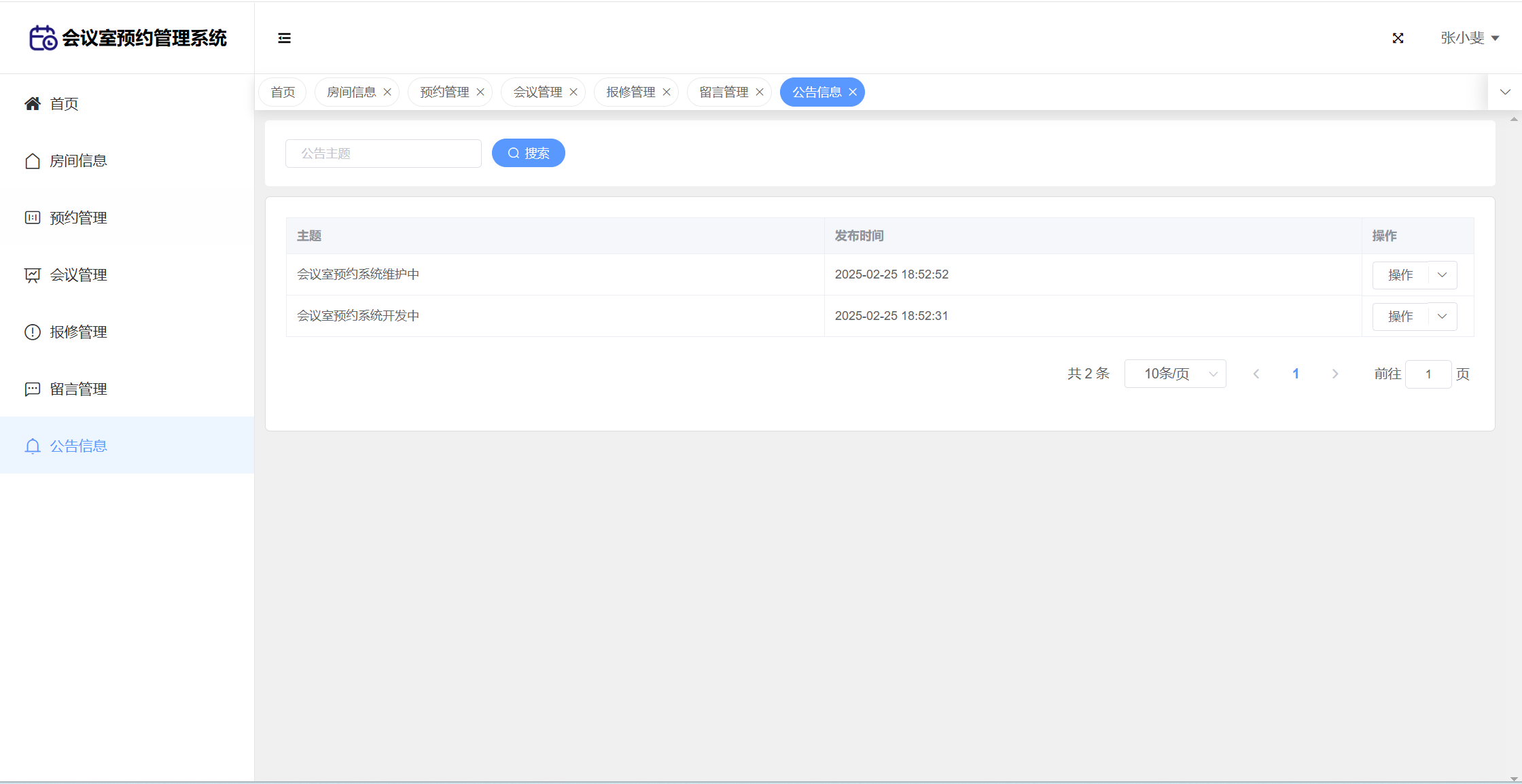Expand the 操作 dropdown for 会议室预约系统维护中
1522x784 pixels.
1443,275
